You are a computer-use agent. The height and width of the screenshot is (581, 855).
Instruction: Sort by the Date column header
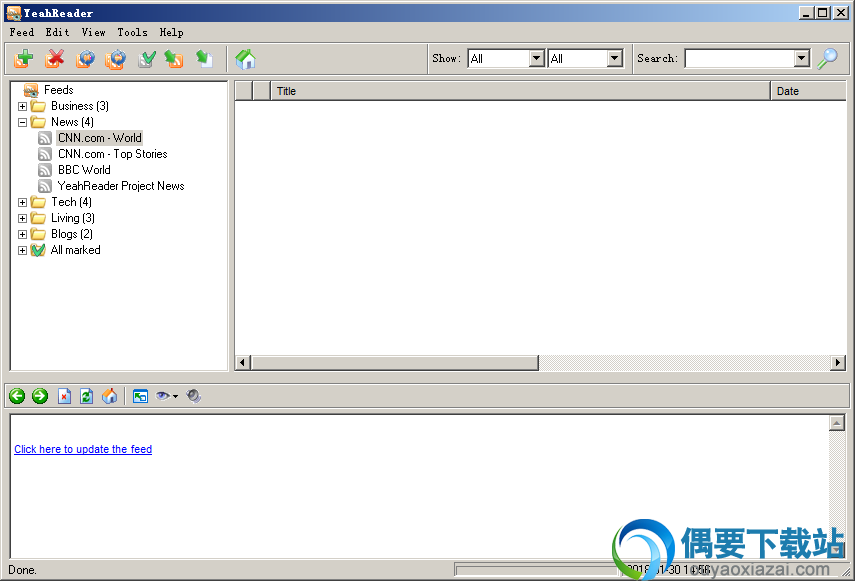808,91
